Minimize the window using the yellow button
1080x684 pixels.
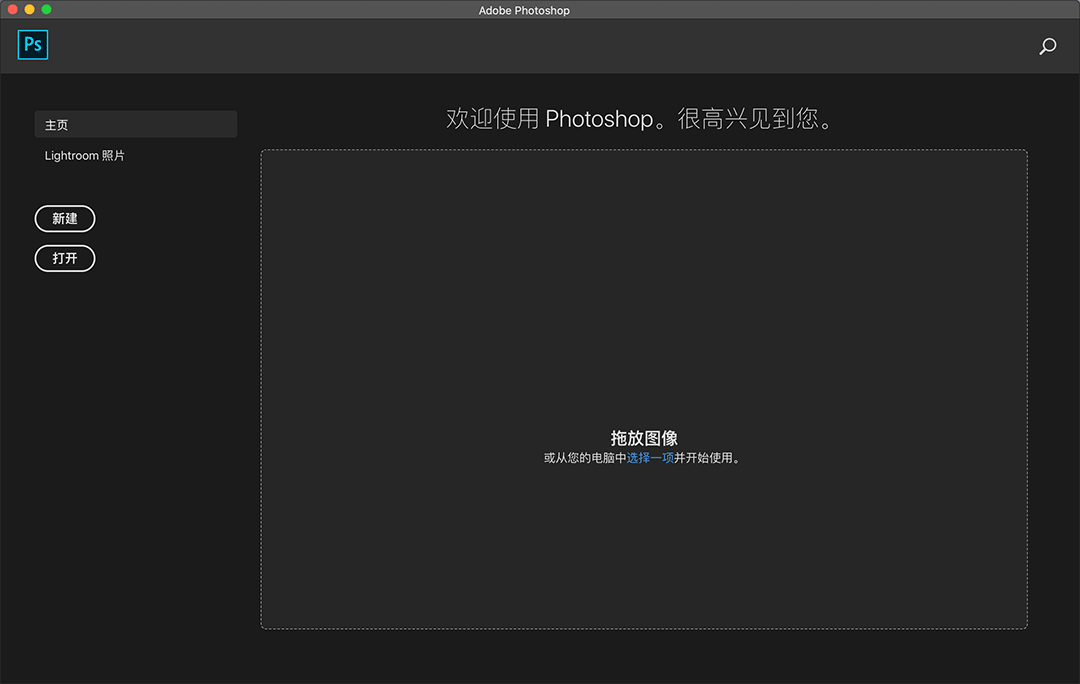(x=30, y=9)
